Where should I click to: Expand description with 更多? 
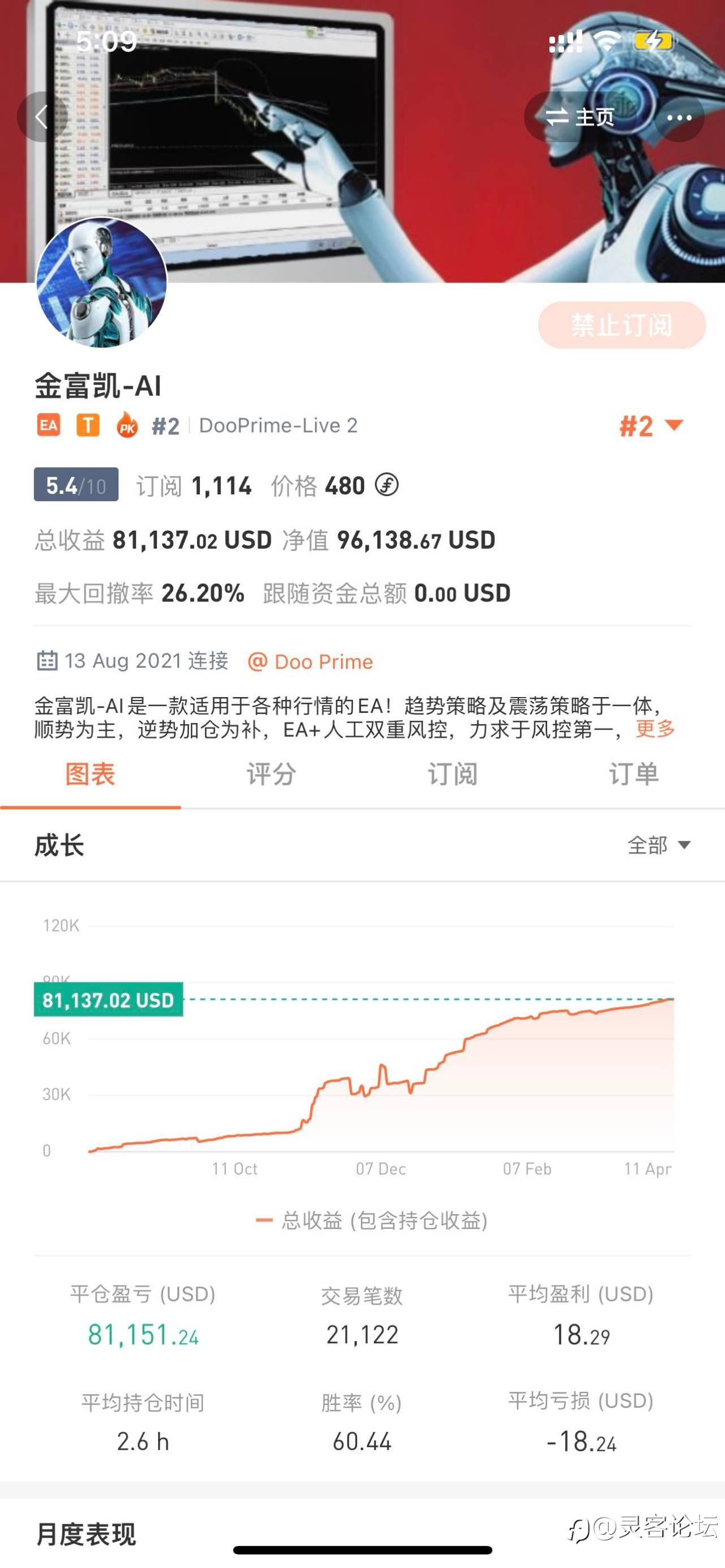click(655, 729)
